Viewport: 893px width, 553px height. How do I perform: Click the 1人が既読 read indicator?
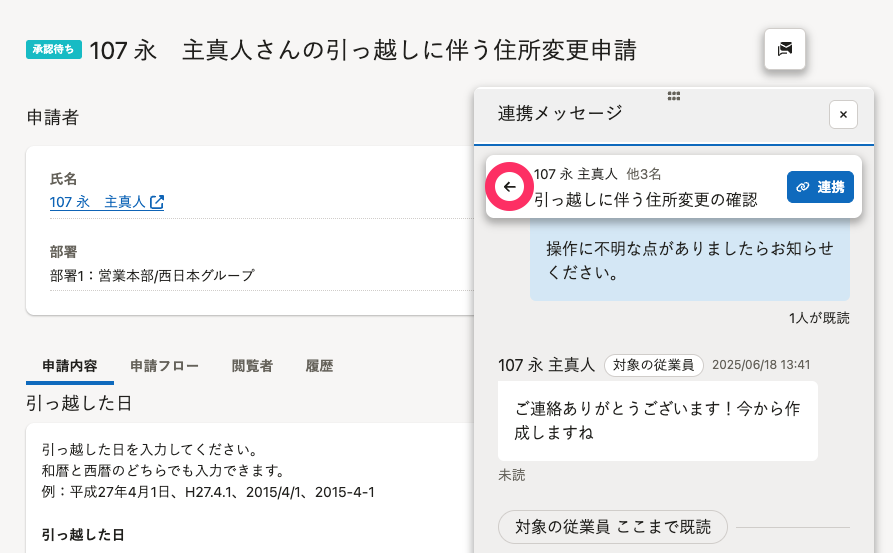(x=818, y=318)
